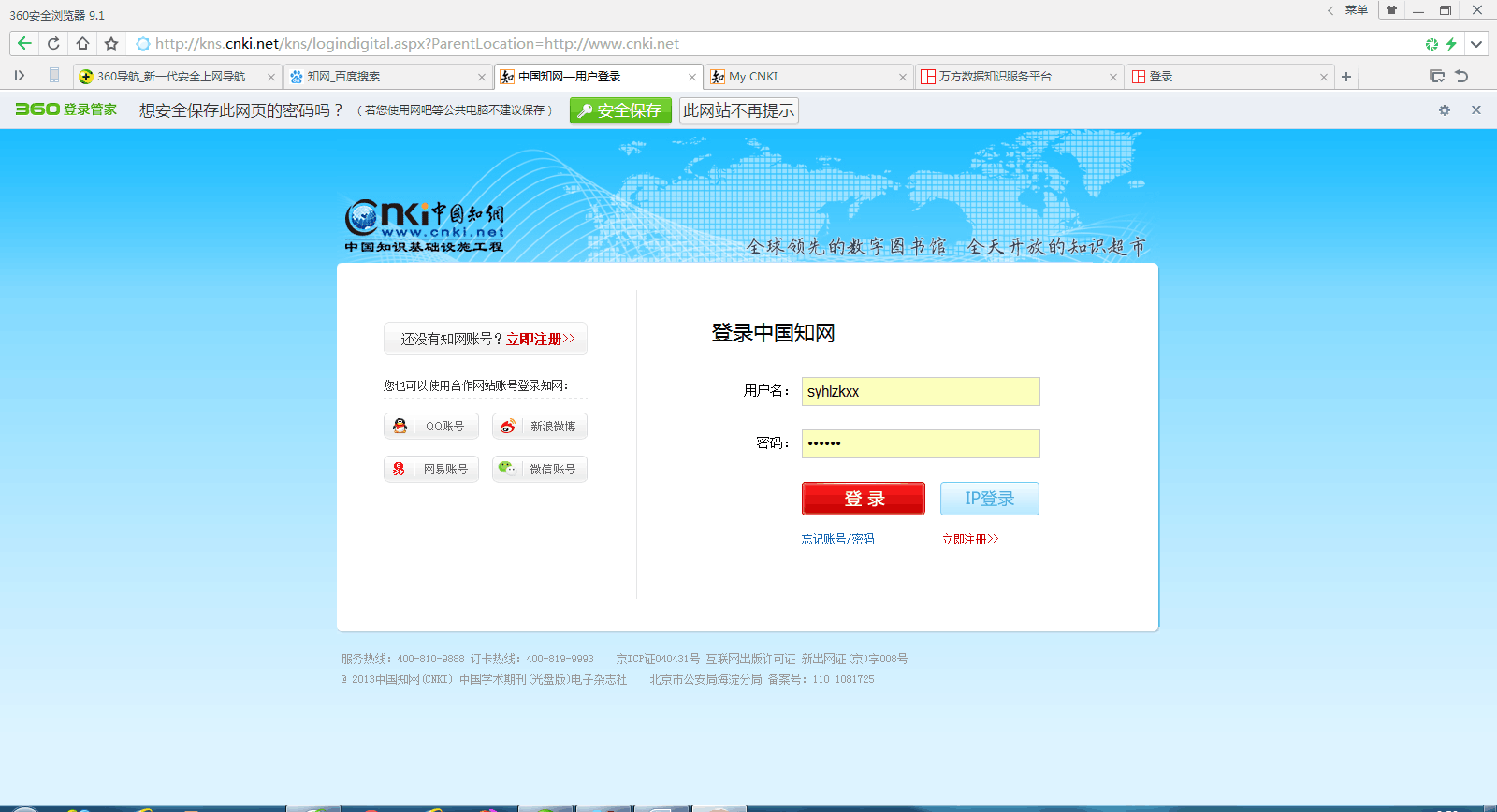Click the back chevron beside 菜单
This screenshot has height=812, width=1497.
pyautogui.click(x=1330, y=10)
